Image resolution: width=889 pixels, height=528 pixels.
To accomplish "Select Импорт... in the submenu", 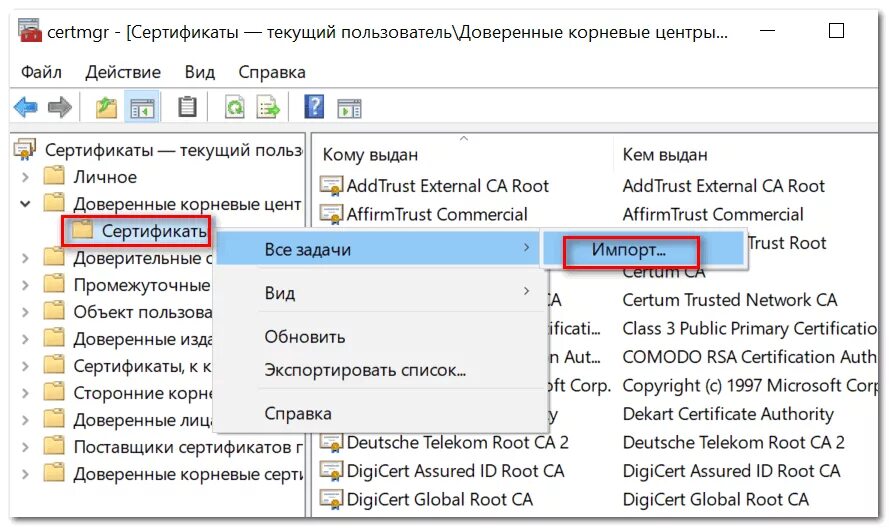I will tap(643, 250).
